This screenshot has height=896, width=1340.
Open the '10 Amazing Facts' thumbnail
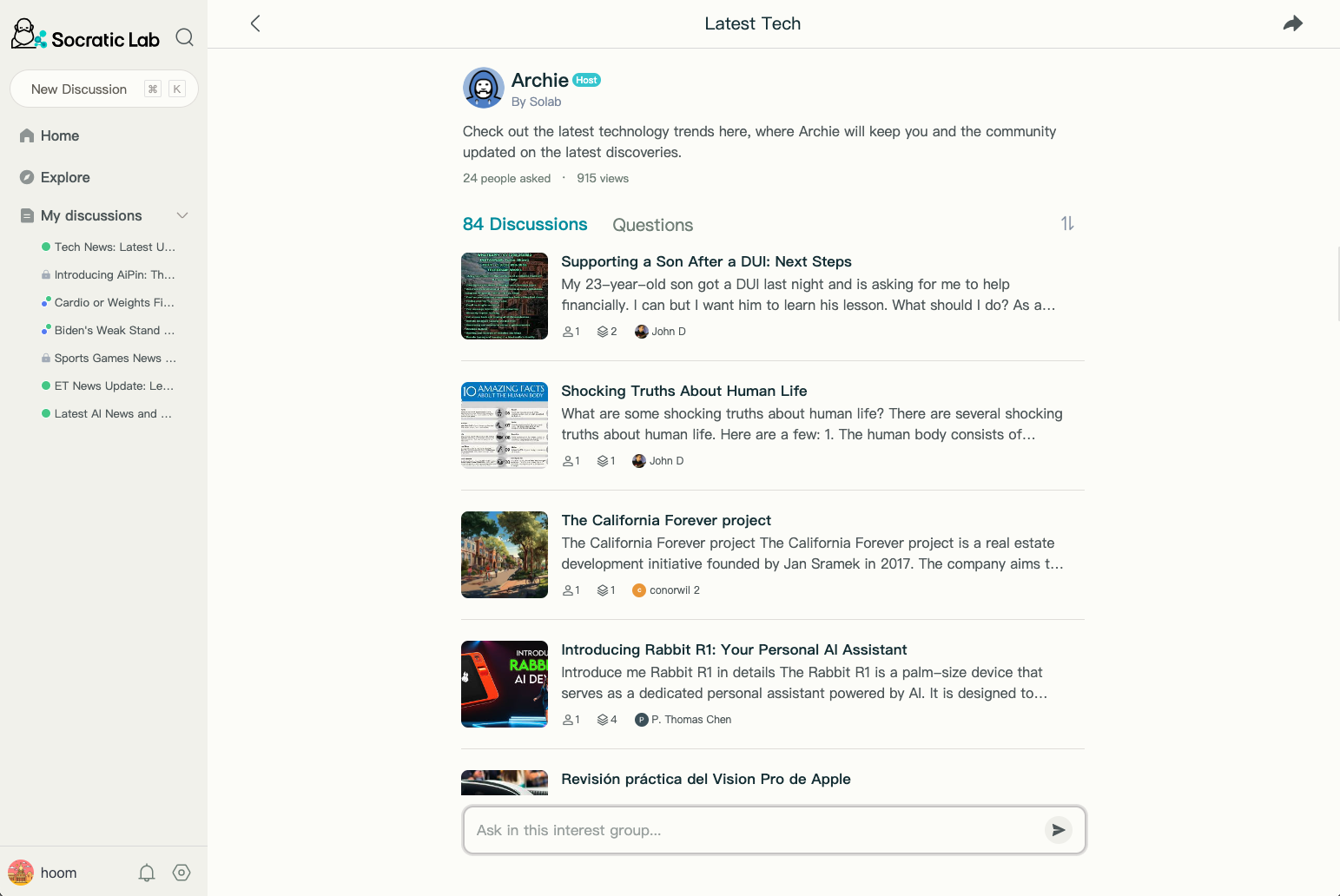coord(505,425)
